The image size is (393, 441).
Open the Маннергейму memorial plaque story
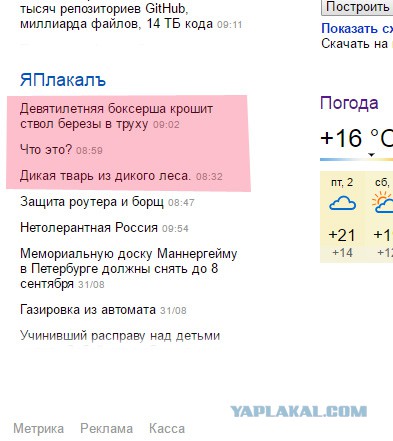coord(128,269)
